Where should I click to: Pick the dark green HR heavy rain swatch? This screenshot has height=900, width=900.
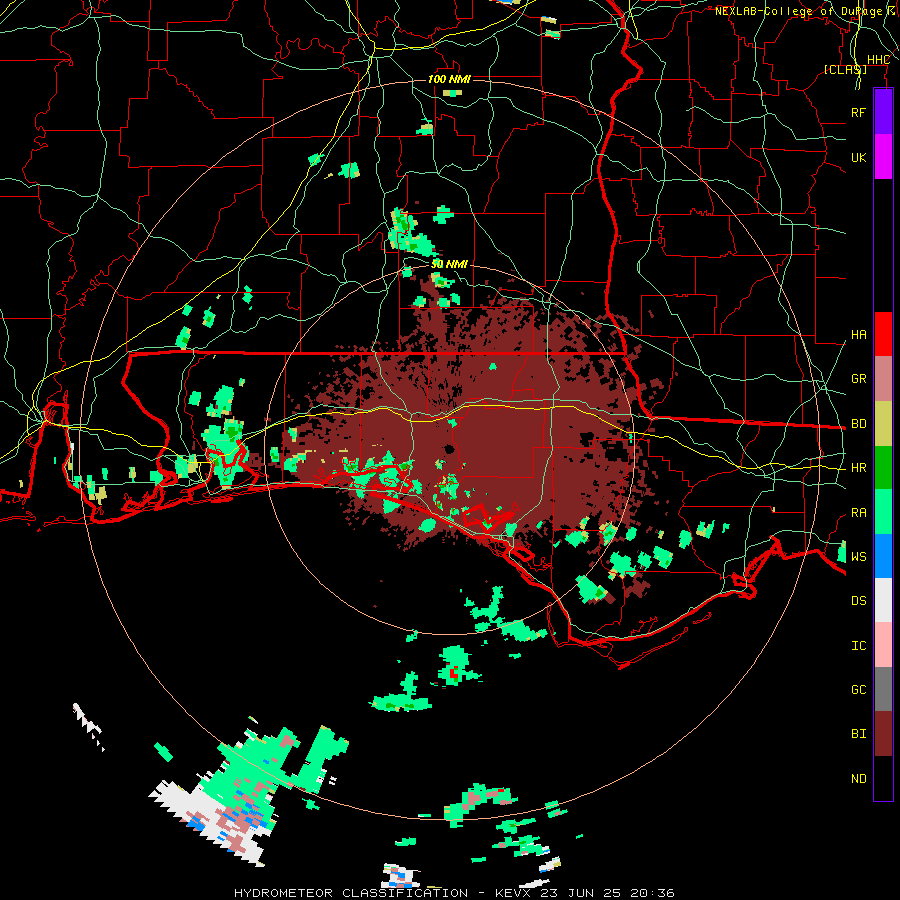tap(883, 468)
